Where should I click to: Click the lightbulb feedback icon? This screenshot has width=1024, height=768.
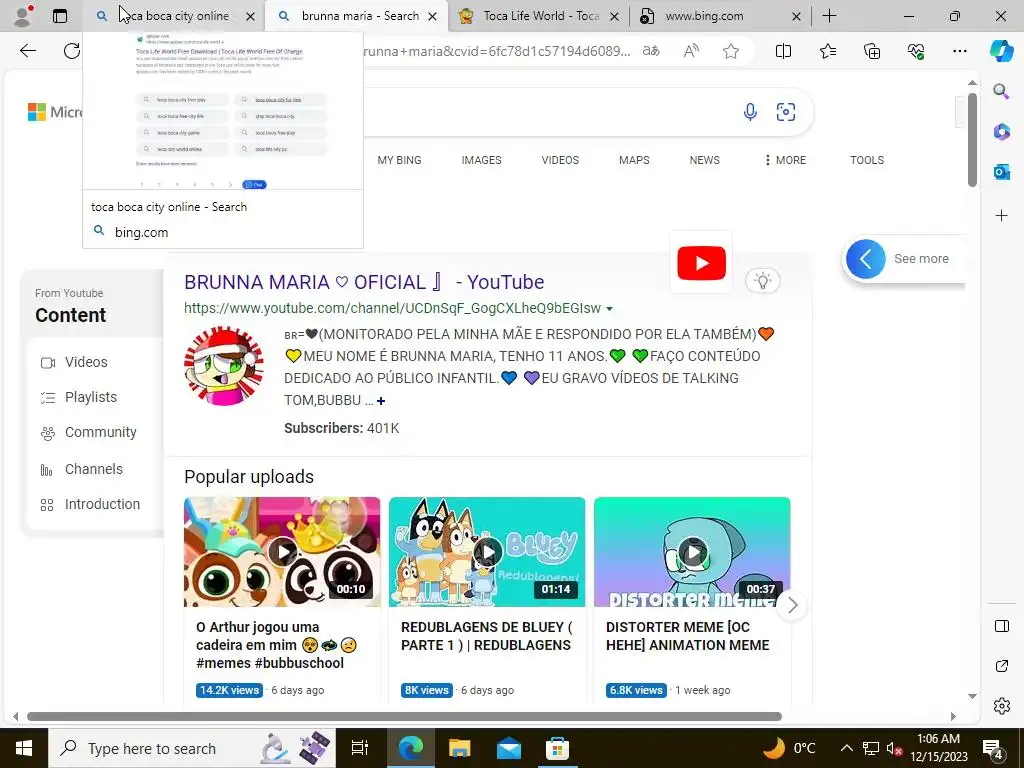pos(762,281)
